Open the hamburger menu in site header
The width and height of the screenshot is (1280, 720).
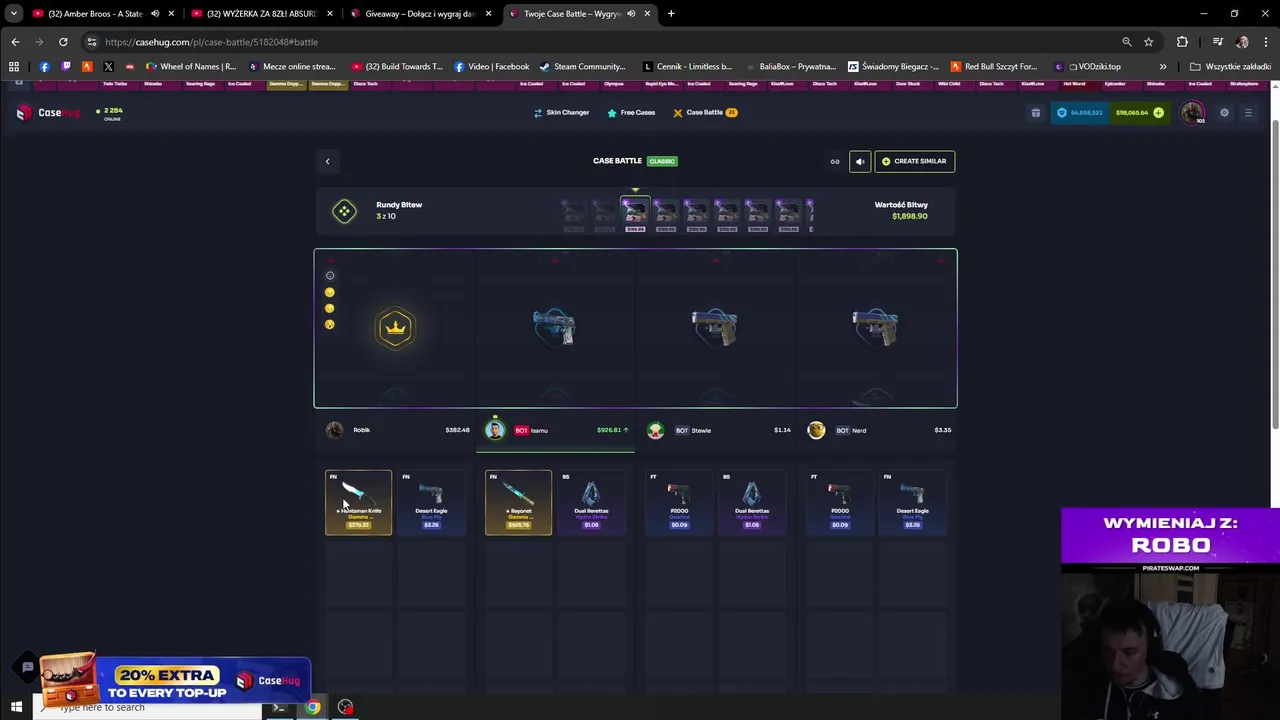(1248, 113)
